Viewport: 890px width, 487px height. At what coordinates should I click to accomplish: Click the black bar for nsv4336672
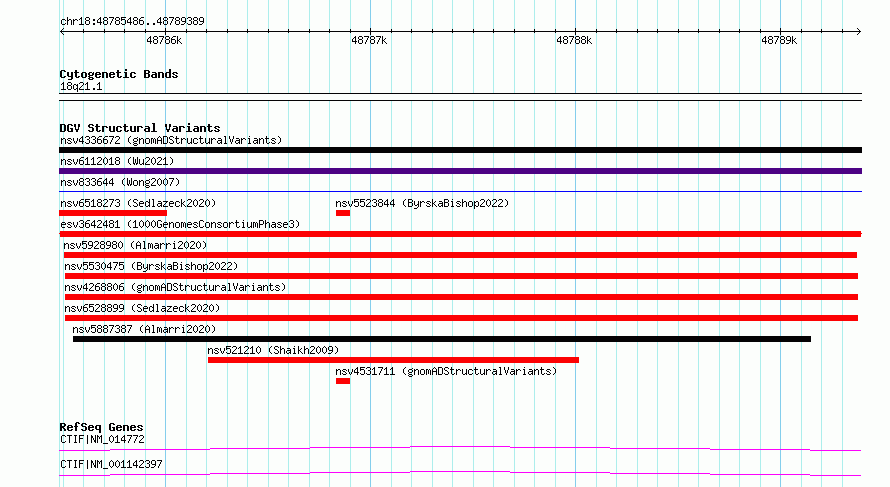coord(460,150)
